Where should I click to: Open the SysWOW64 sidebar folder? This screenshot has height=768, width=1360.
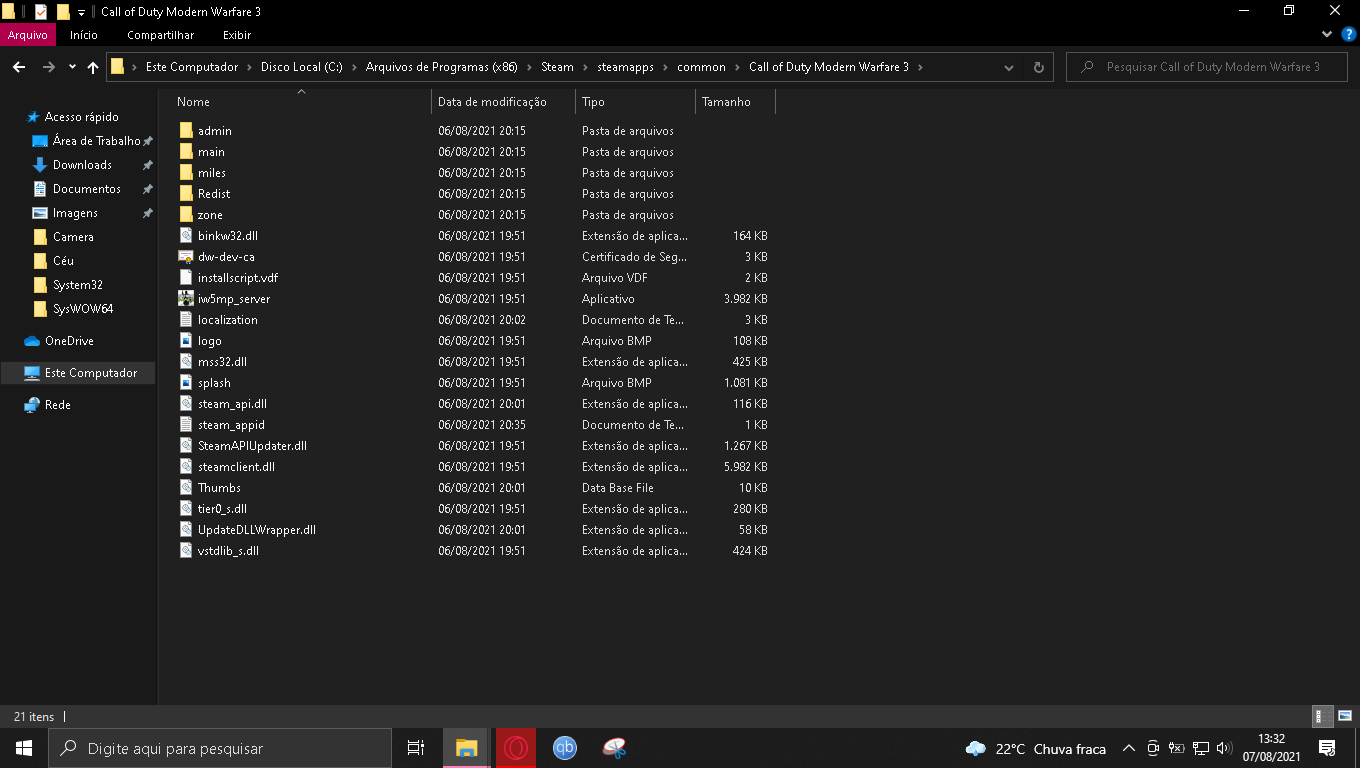[82, 309]
